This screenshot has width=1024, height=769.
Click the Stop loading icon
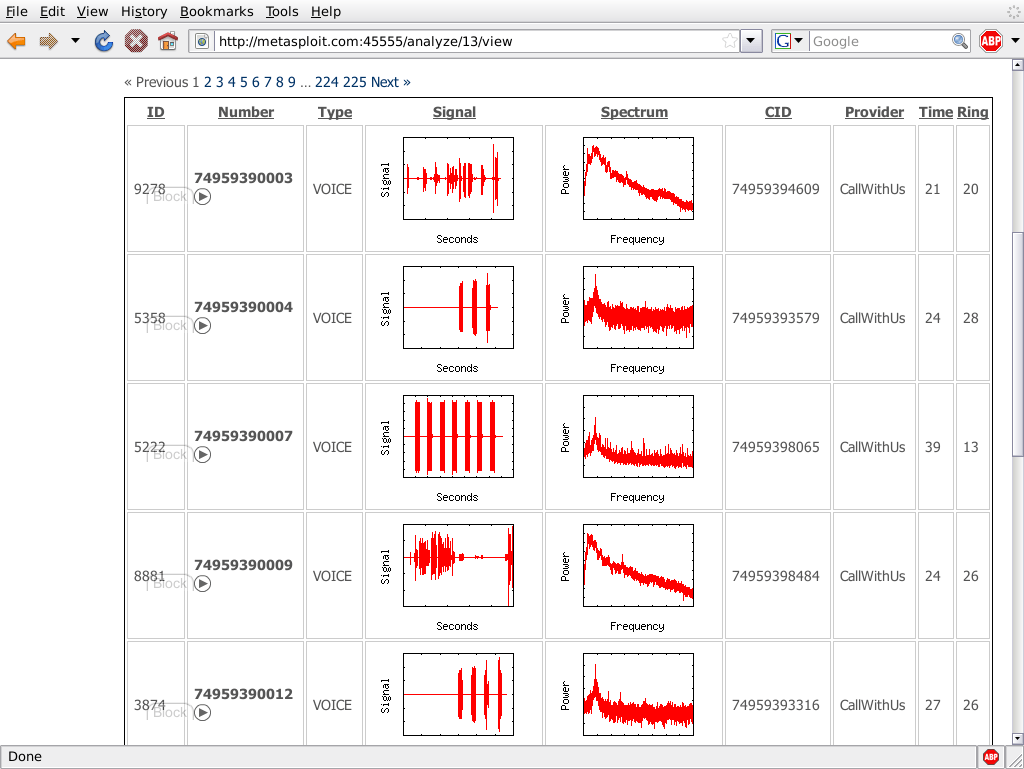[x=136, y=41]
